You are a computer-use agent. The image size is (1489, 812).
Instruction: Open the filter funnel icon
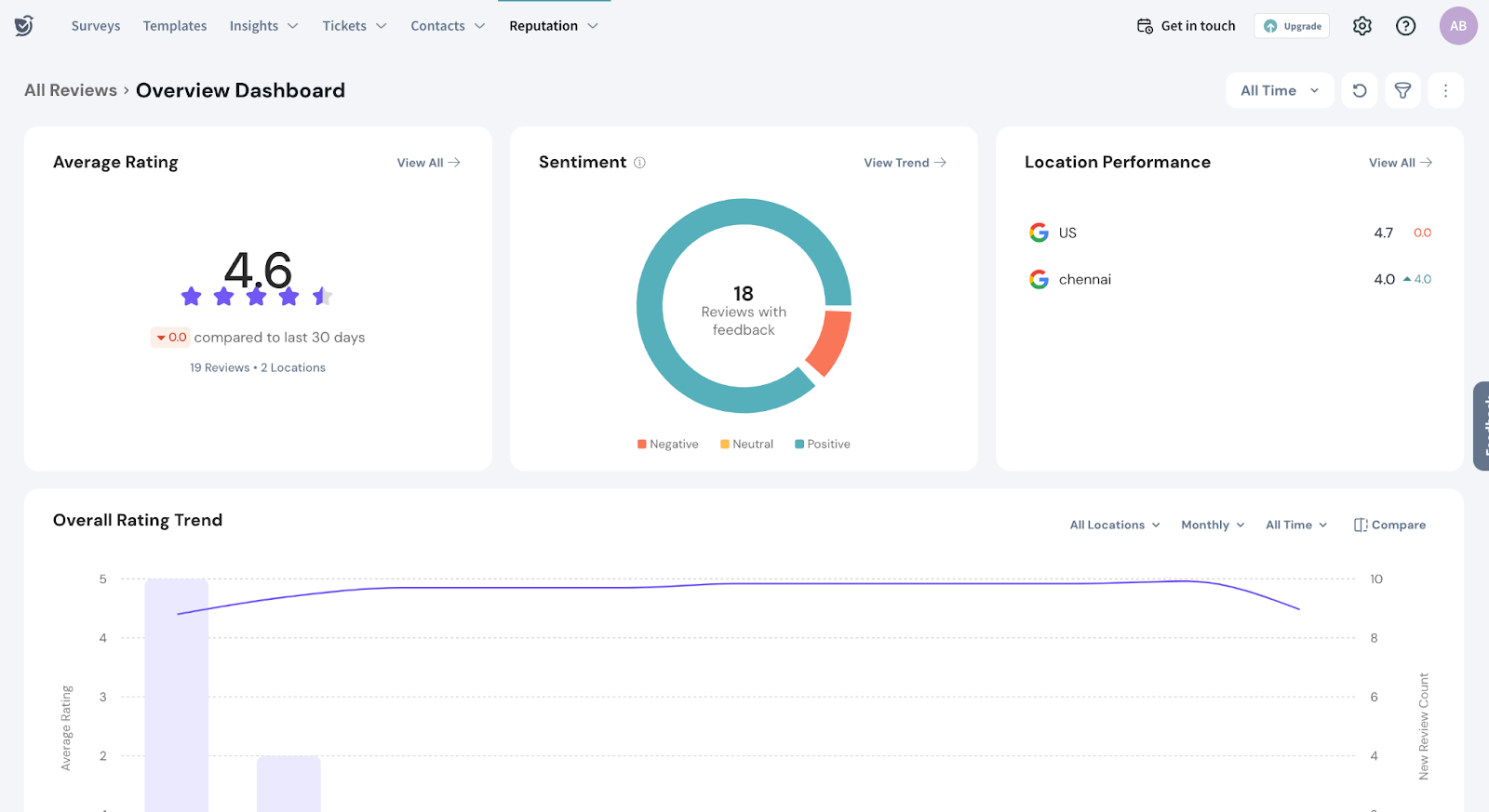tap(1402, 90)
